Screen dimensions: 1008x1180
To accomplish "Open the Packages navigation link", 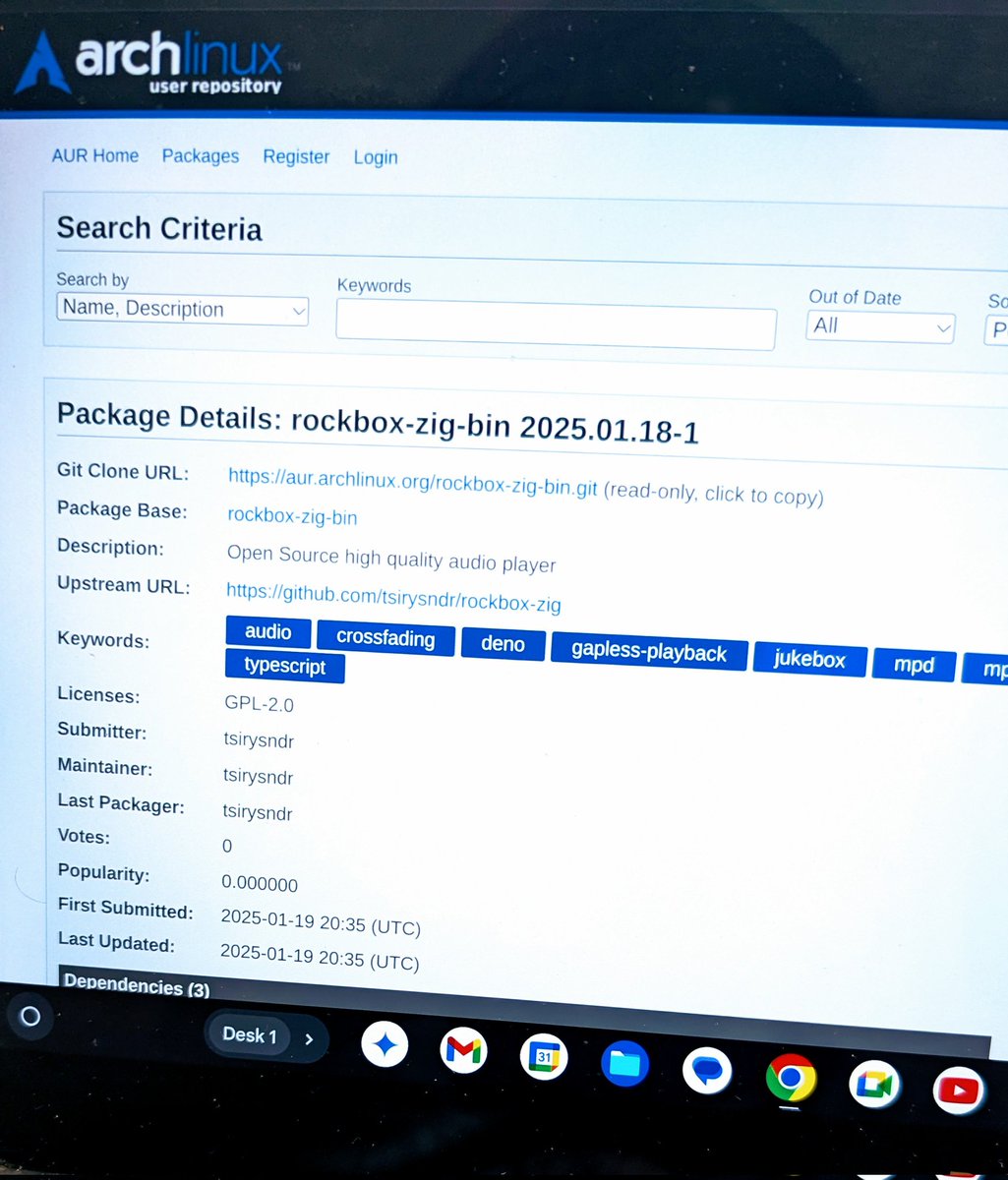I will click(201, 156).
